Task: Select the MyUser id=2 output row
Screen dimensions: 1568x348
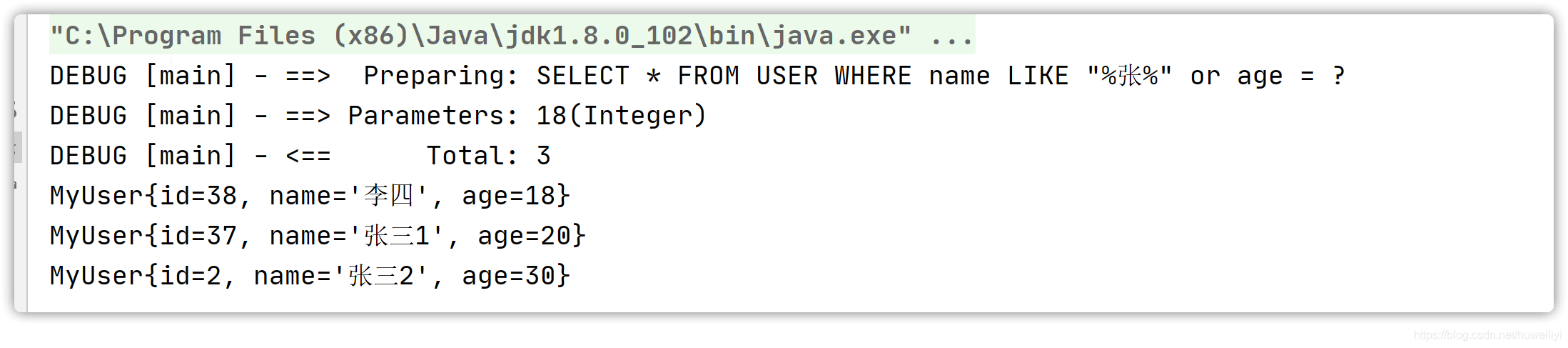Action: pos(310,276)
